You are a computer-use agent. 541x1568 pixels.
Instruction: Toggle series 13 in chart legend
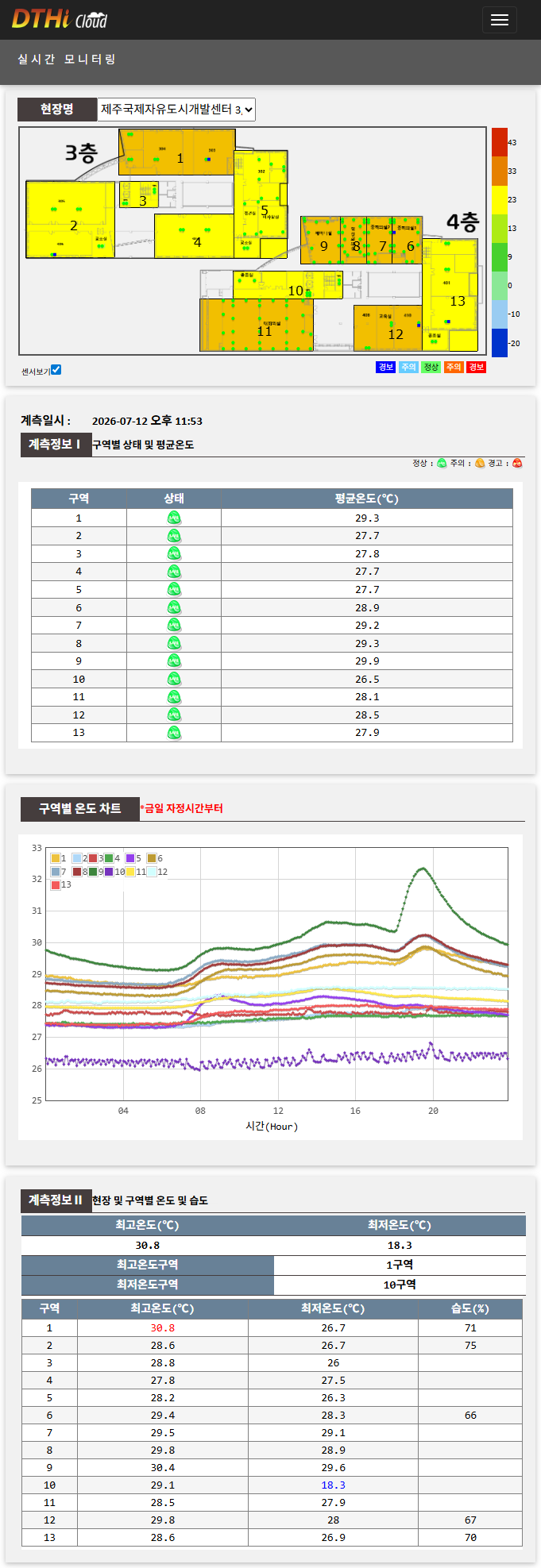(x=56, y=884)
